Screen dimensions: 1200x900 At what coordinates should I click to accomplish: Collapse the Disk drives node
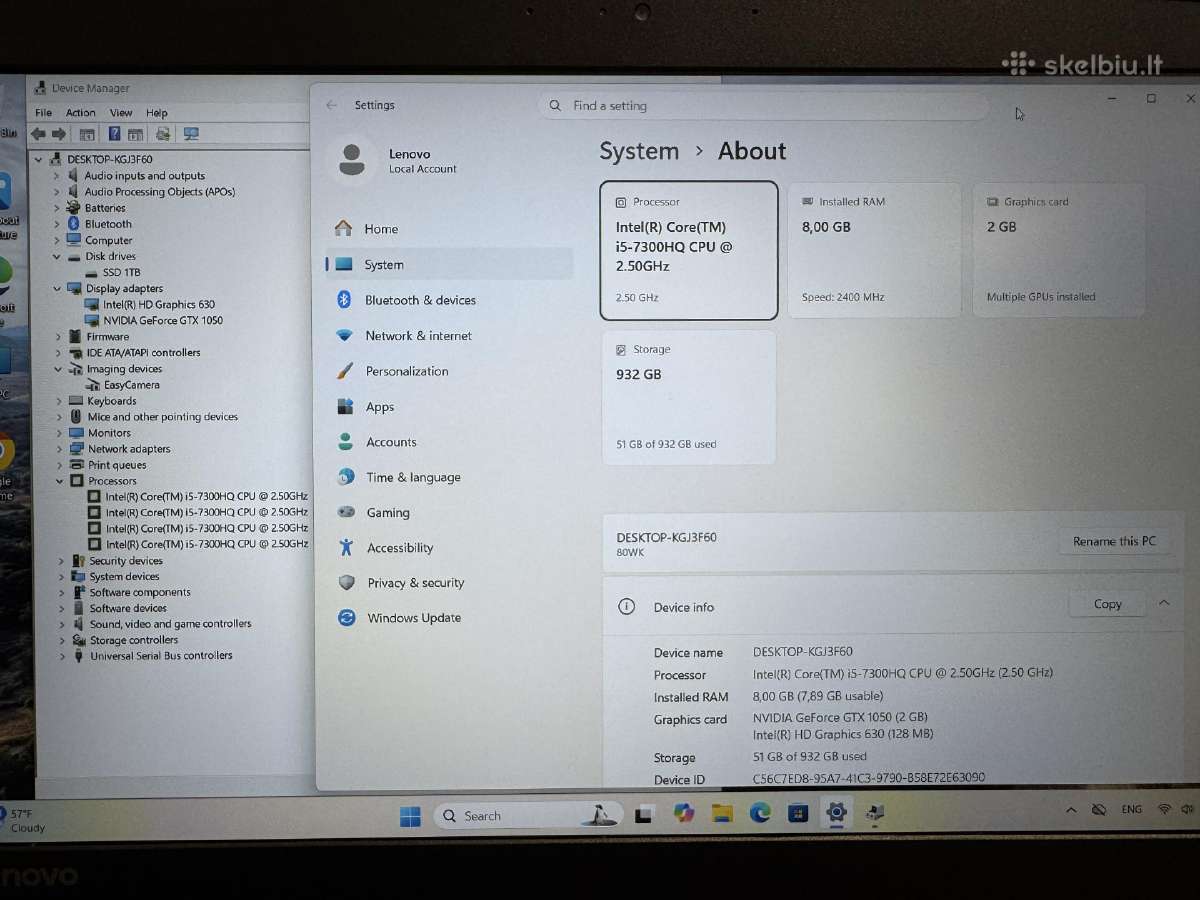coord(58,257)
